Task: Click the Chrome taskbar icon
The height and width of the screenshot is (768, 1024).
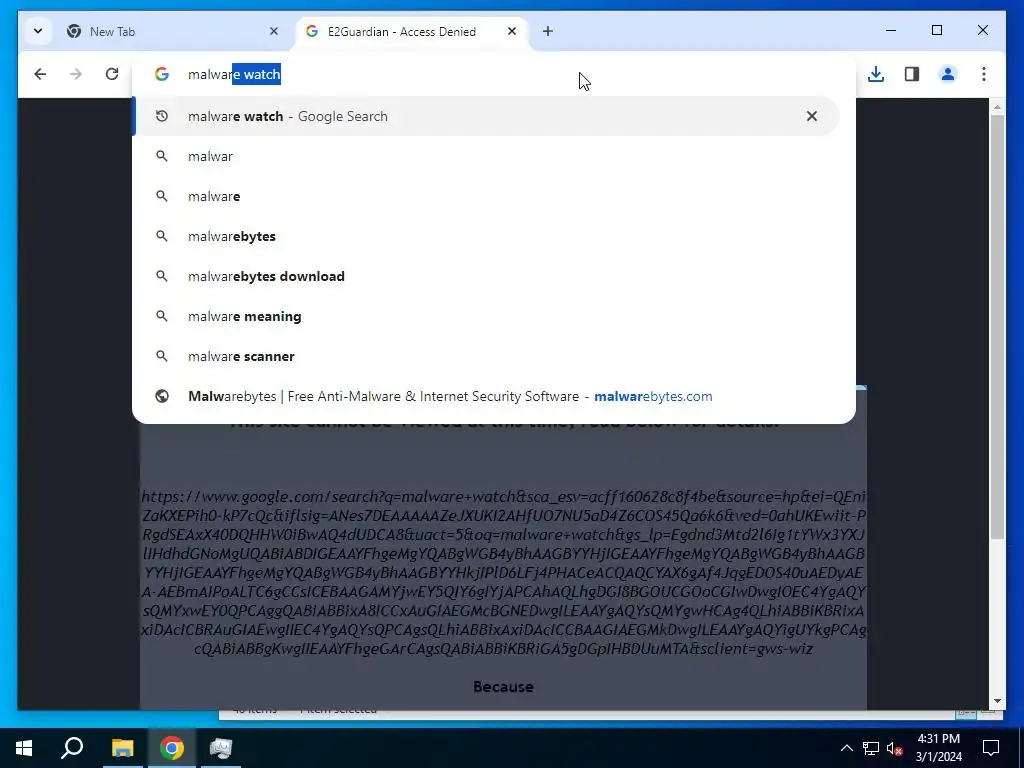Action: coord(172,748)
